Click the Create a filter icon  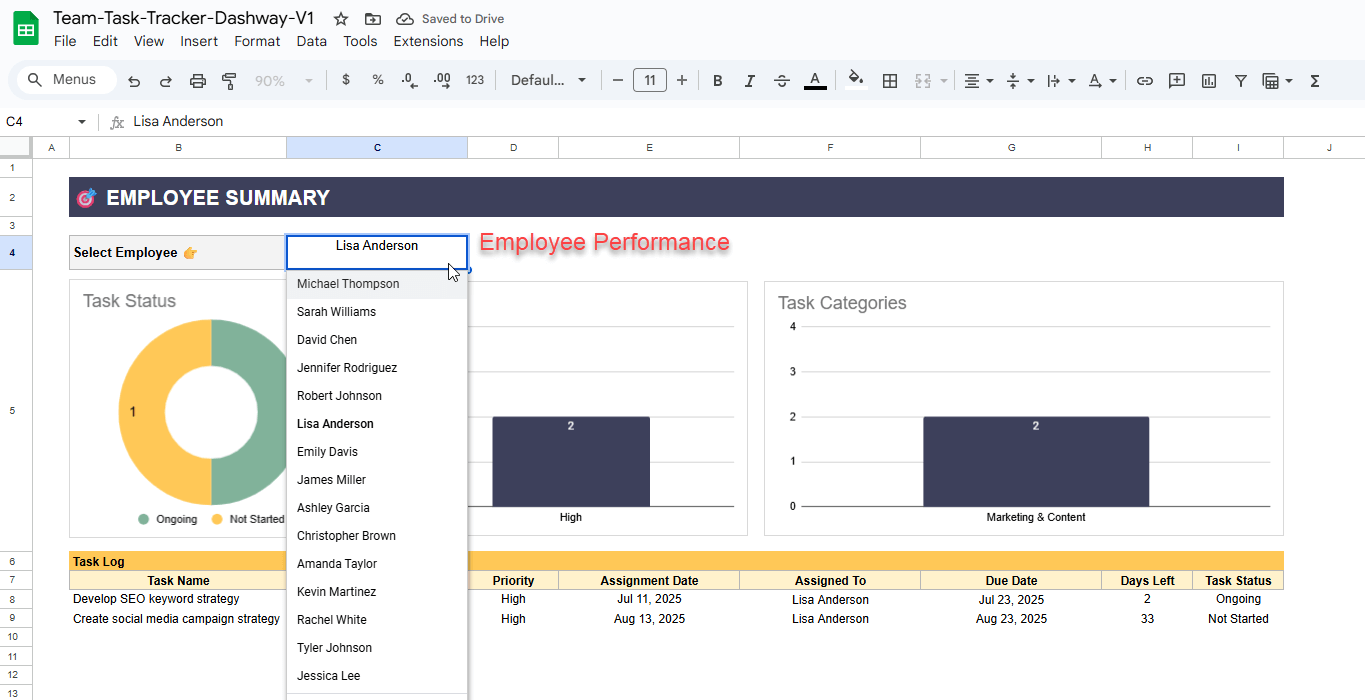point(1241,80)
